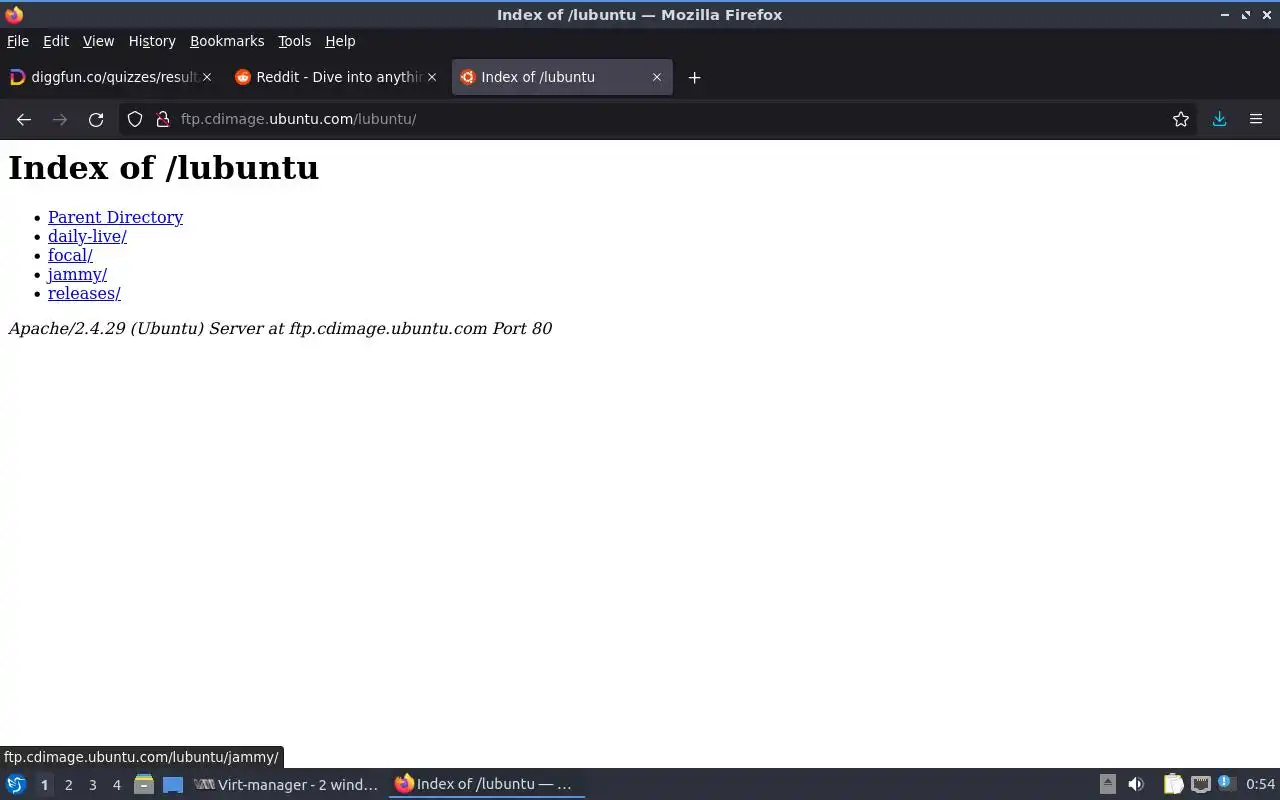Open the jammy/ directory link
The image size is (1280, 800).
(x=77, y=274)
